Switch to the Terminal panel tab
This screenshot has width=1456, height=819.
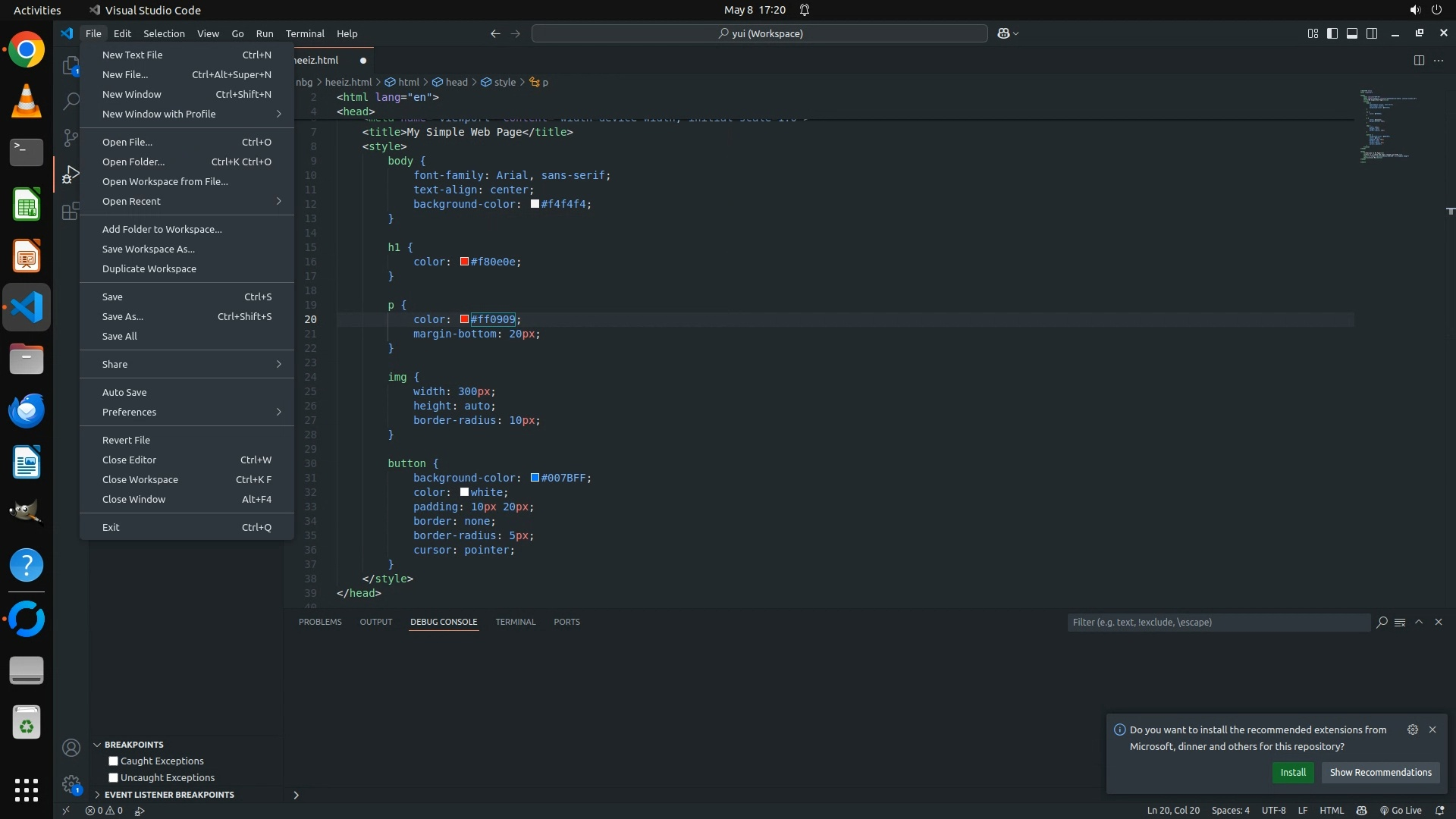point(515,622)
